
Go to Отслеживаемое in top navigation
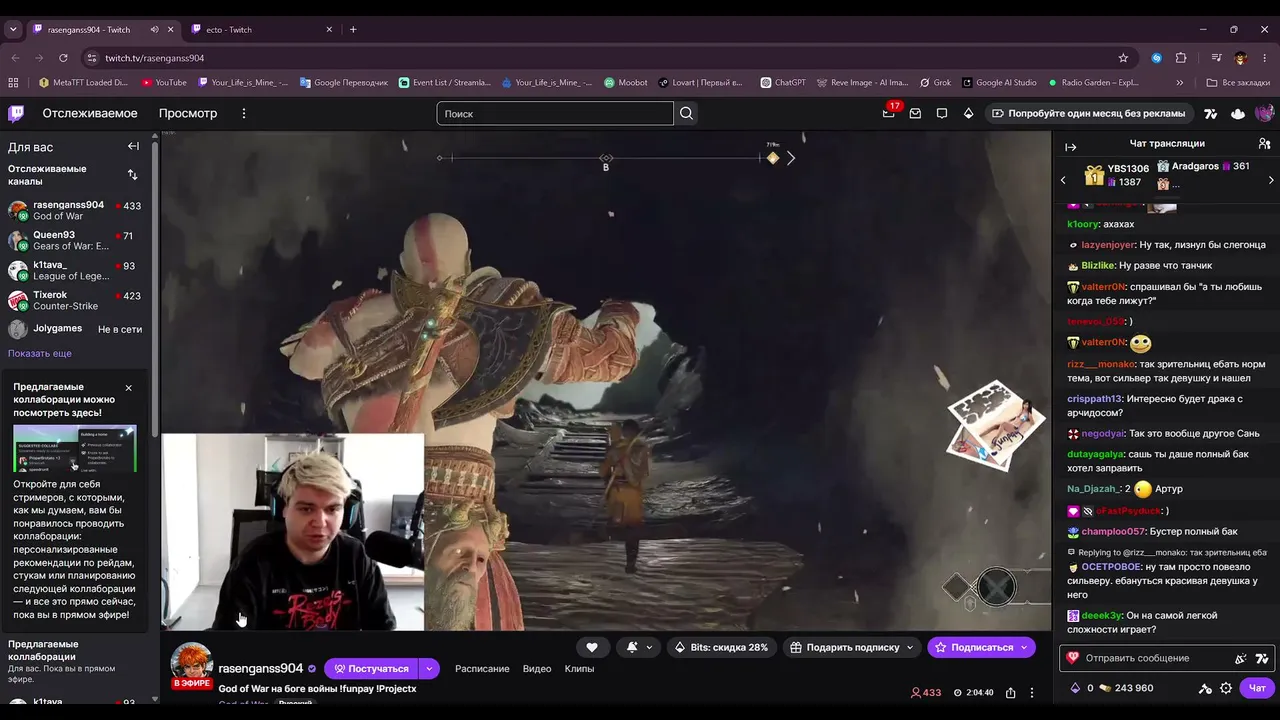click(90, 113)
